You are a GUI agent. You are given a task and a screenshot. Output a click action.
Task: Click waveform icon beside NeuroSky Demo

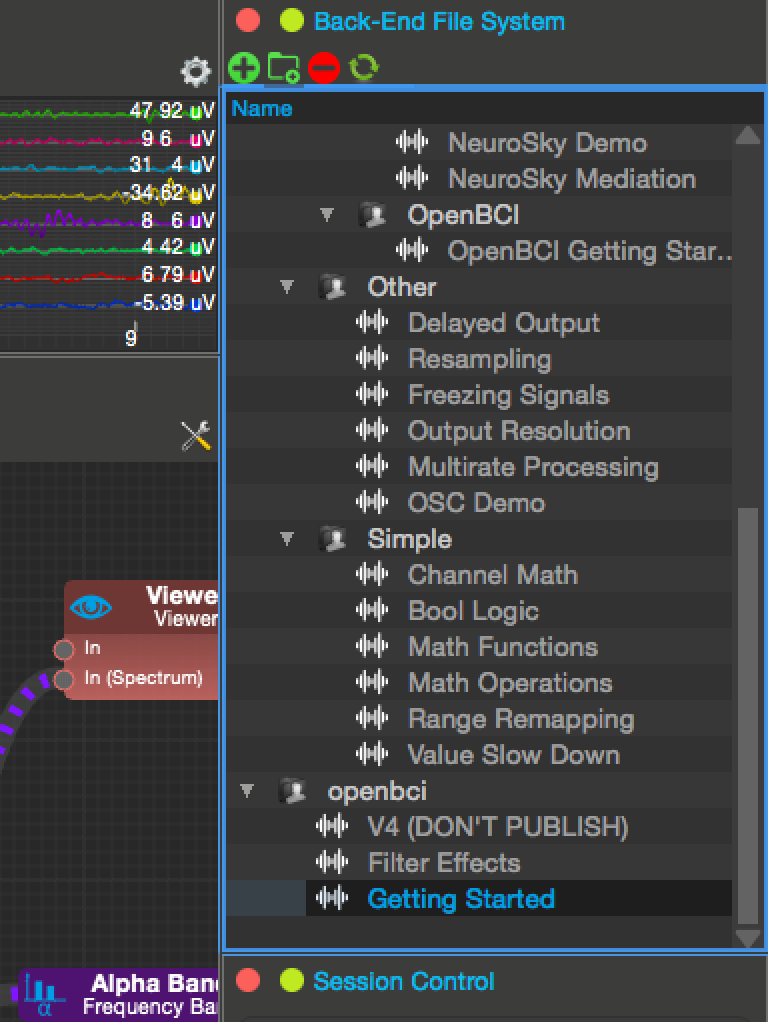412,141
